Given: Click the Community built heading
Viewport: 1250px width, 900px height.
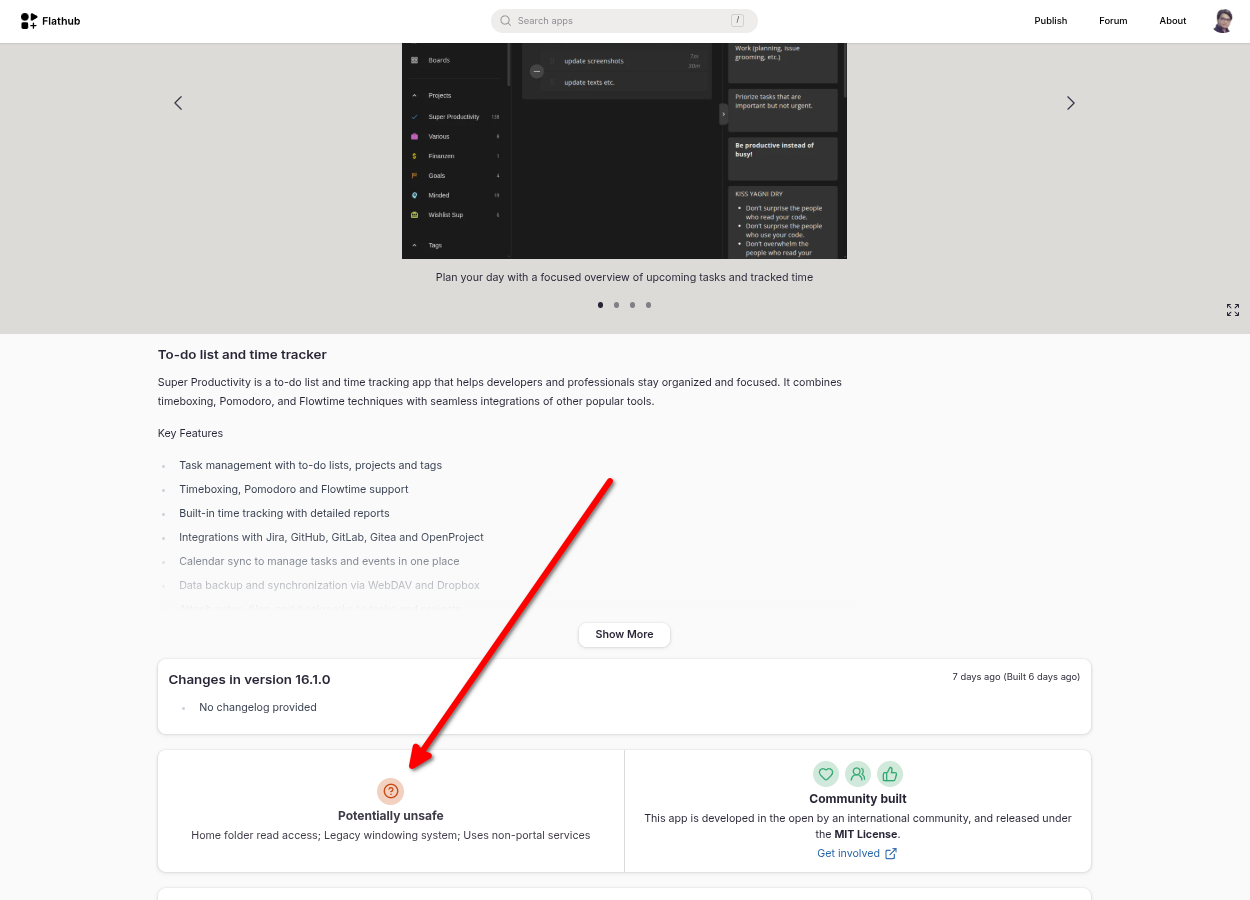Looking at the screenshot, I should 858,799.
